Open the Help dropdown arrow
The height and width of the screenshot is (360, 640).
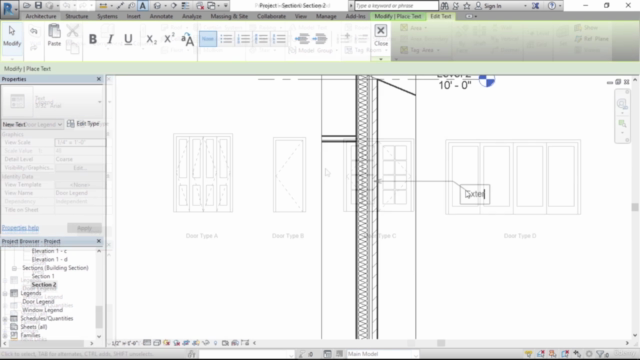560,6
